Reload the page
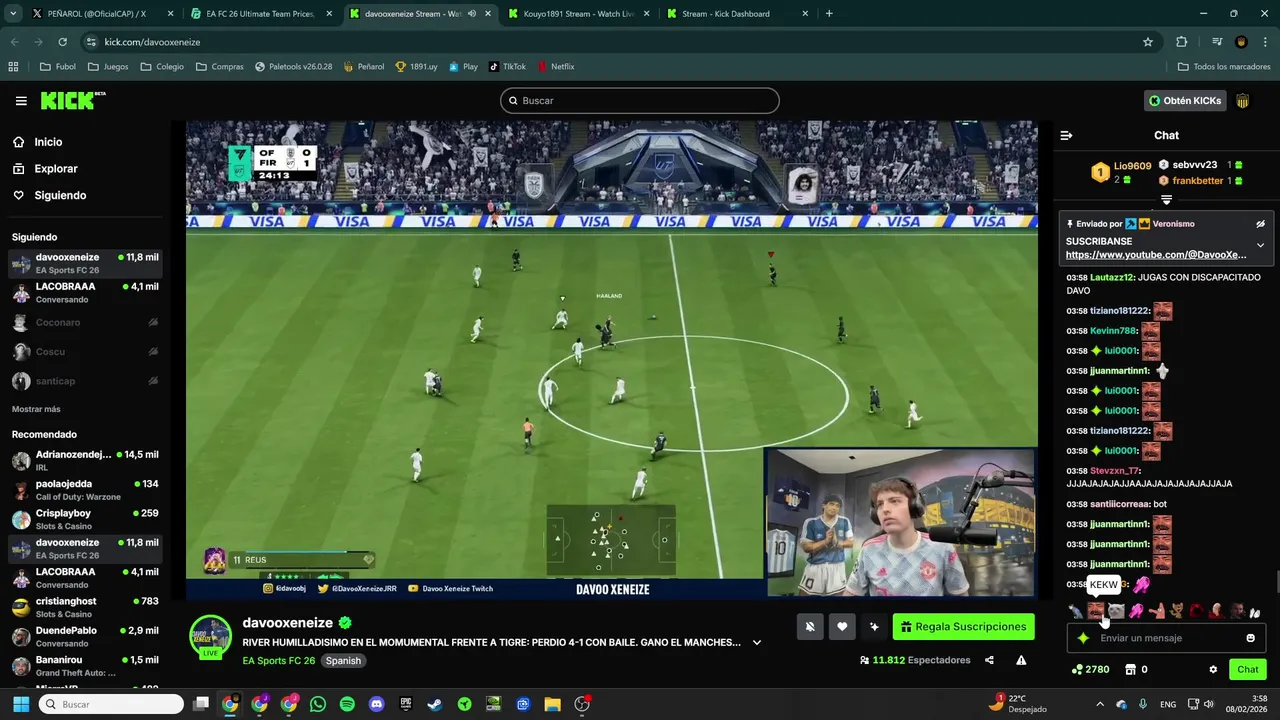Image resolution: width=1280 pixels, height=720 pixels. 62,42
